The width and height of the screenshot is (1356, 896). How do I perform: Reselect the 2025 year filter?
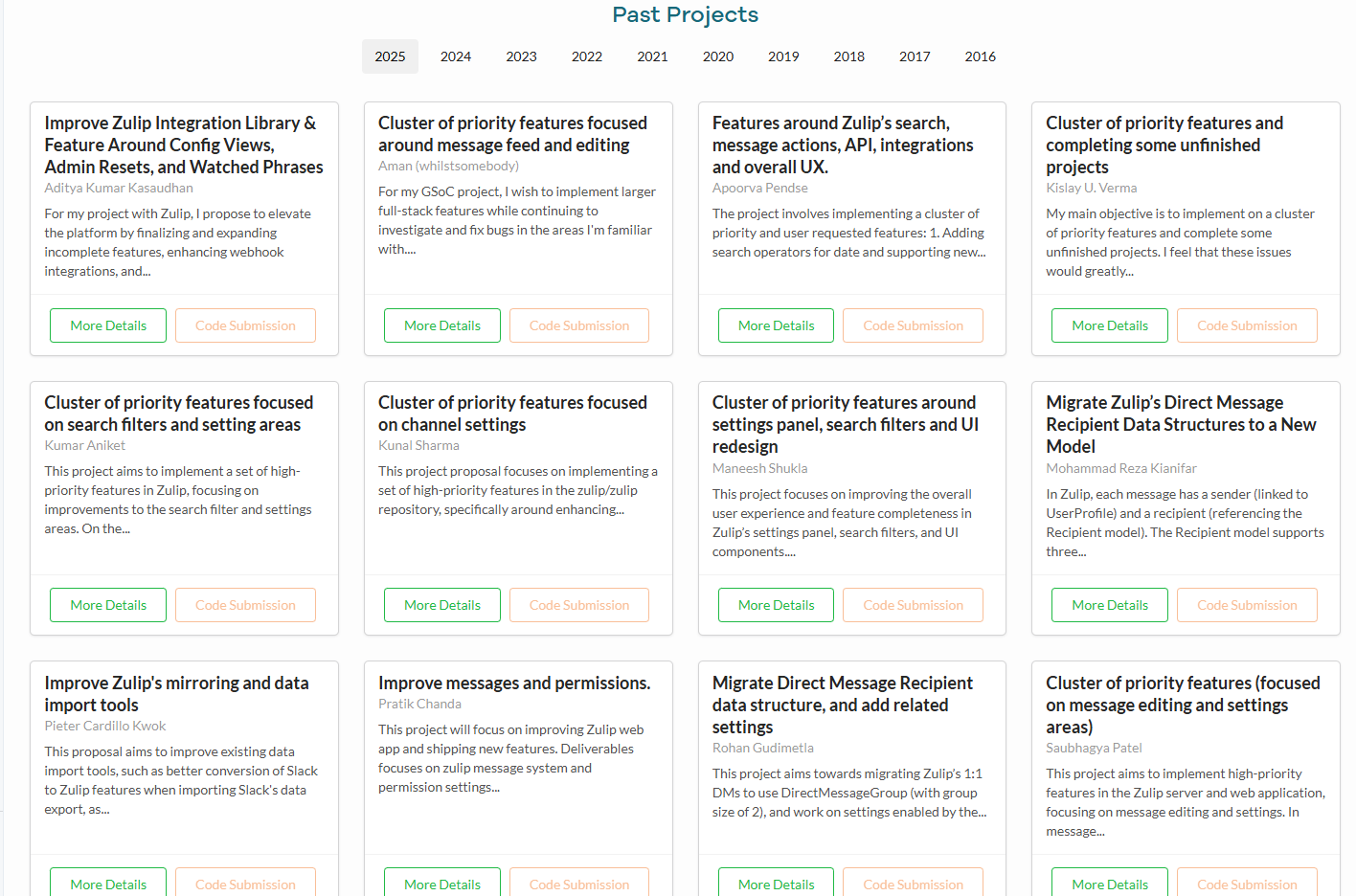tap(390, 56)
